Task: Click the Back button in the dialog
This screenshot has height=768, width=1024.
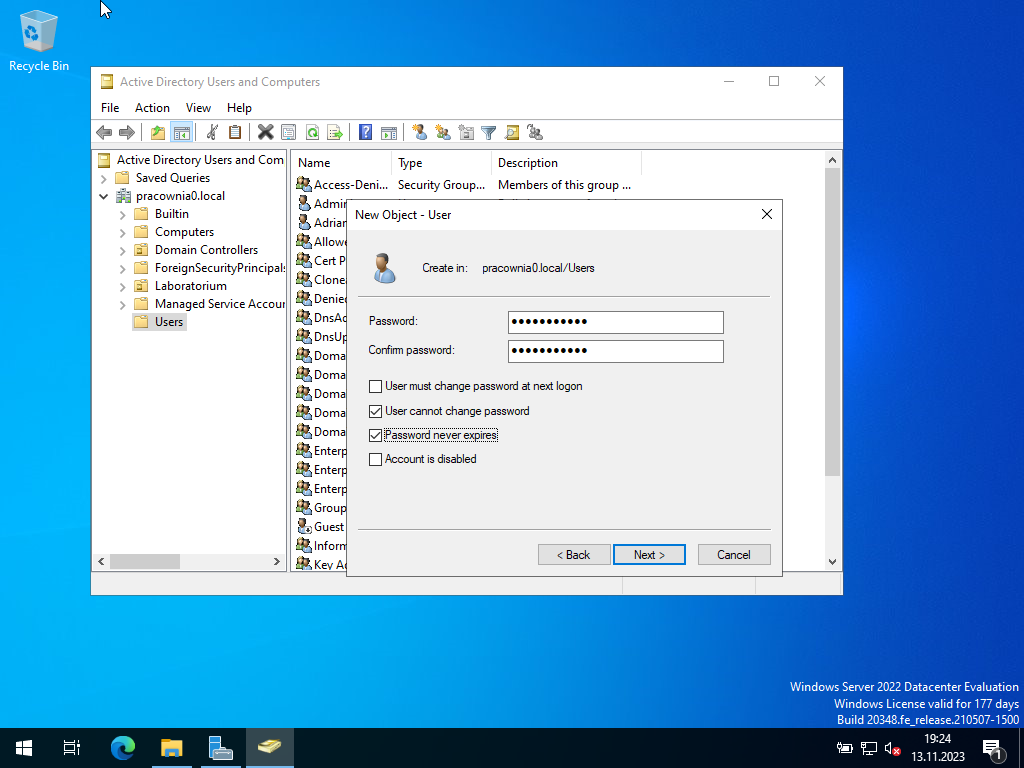Action: 574,554
